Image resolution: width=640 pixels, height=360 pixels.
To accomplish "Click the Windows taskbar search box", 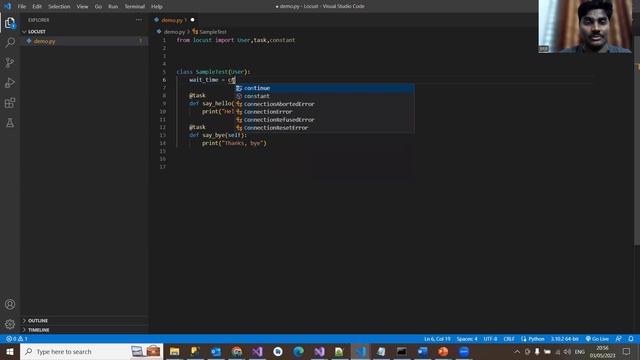I will (x=91, y=351).
